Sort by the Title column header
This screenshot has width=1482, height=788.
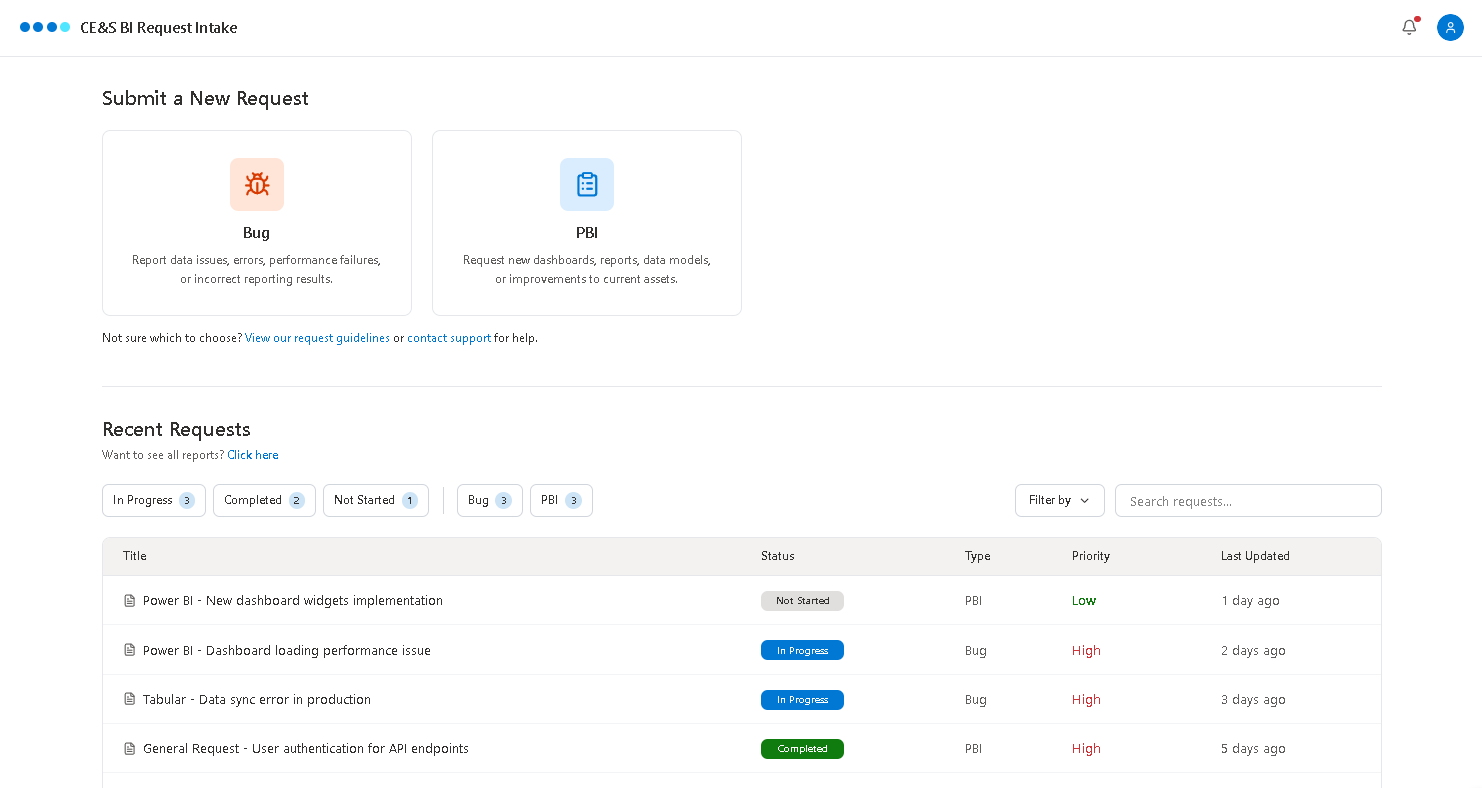(x=135, y=556)
